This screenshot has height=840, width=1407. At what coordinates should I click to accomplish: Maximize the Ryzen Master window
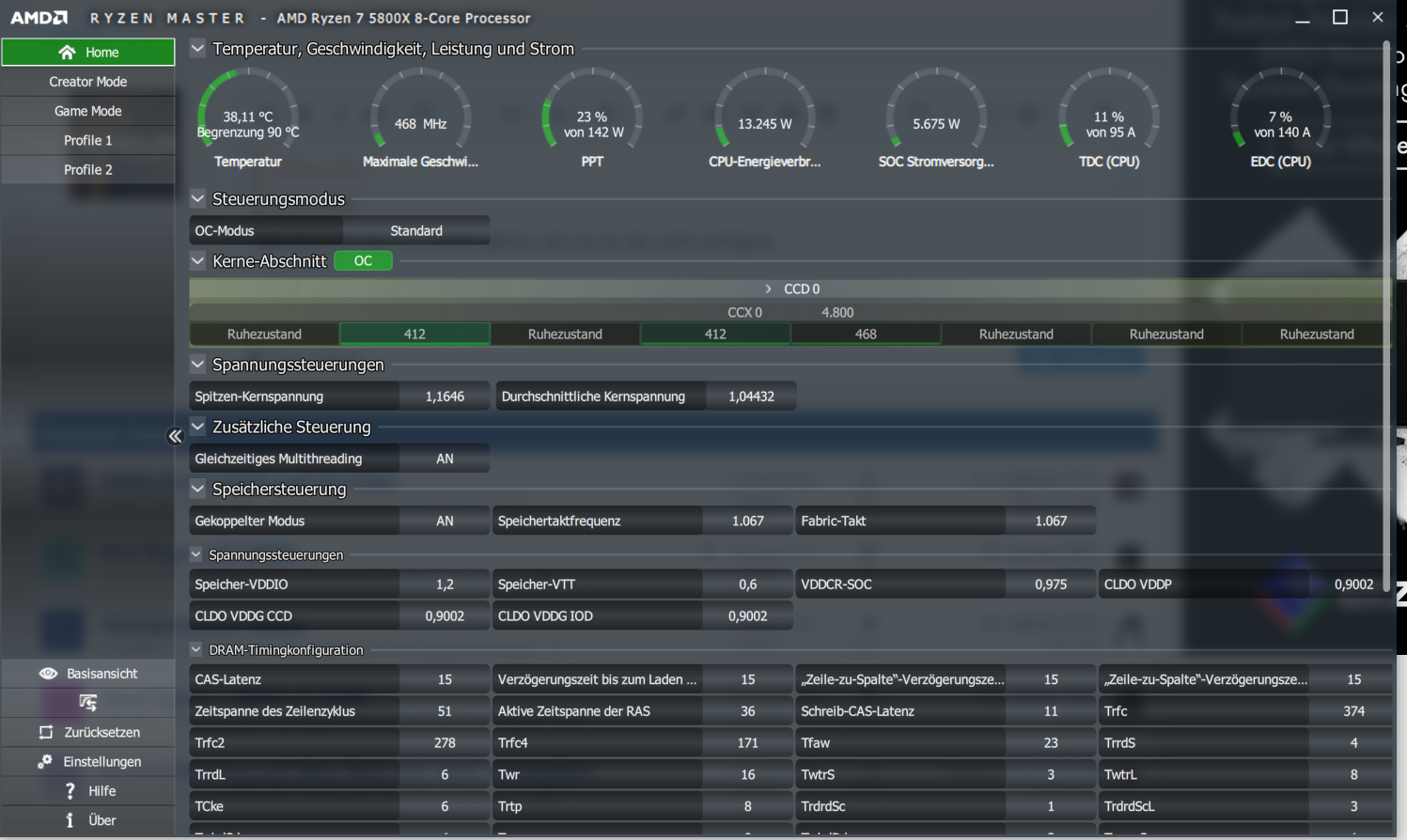tap(1340, 17)
